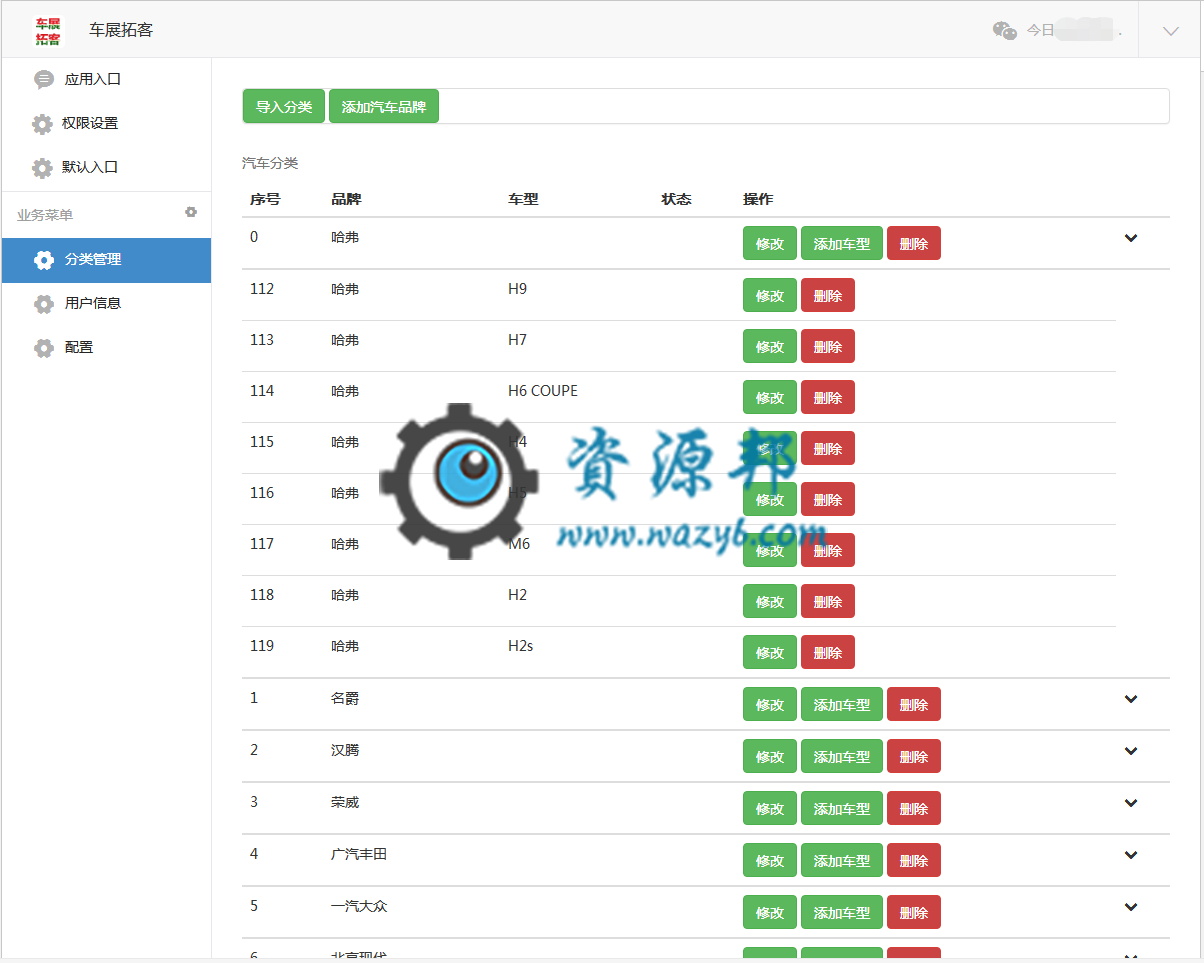Collapse the 哈弗 brand row chevron
Image resolution: width=1204 pixels, height=963 pixels.
[x=1131, y=238]
